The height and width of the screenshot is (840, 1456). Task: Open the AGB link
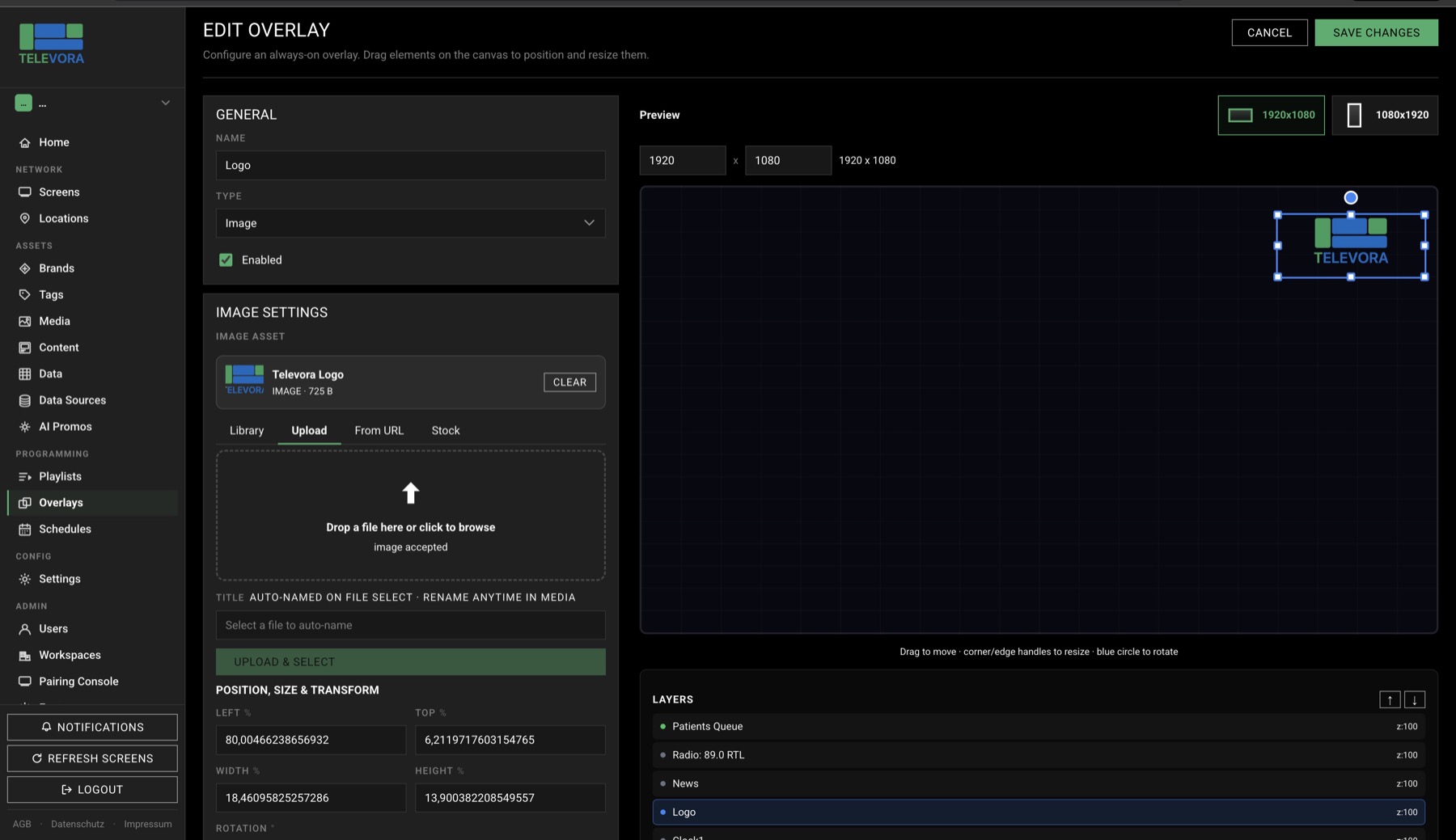[x=22, y=825]
